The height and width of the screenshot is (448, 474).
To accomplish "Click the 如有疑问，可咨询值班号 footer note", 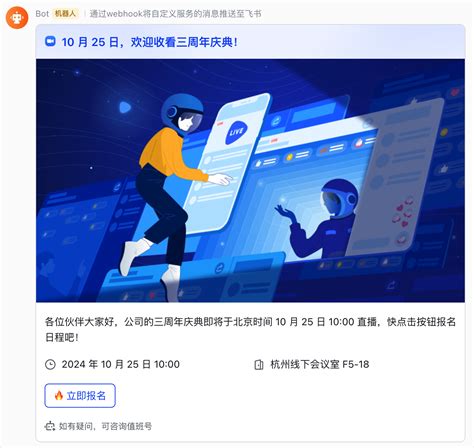I will point(105,426).
